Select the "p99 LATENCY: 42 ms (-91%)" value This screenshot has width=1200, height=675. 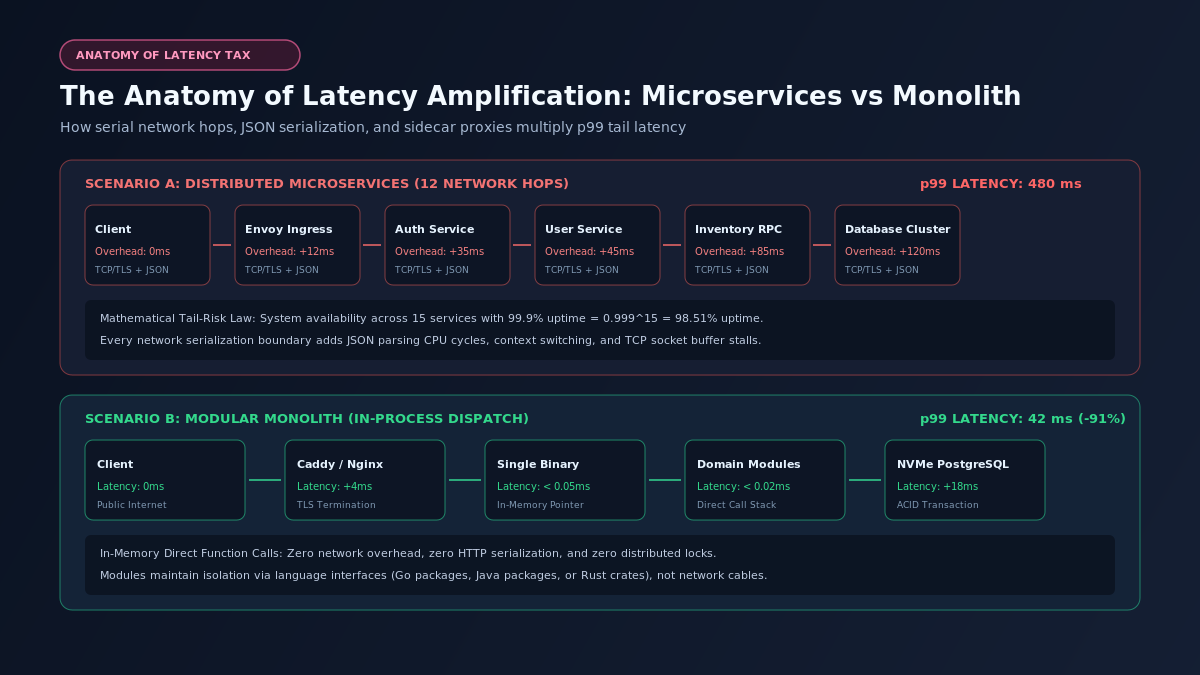(1023, 419)
